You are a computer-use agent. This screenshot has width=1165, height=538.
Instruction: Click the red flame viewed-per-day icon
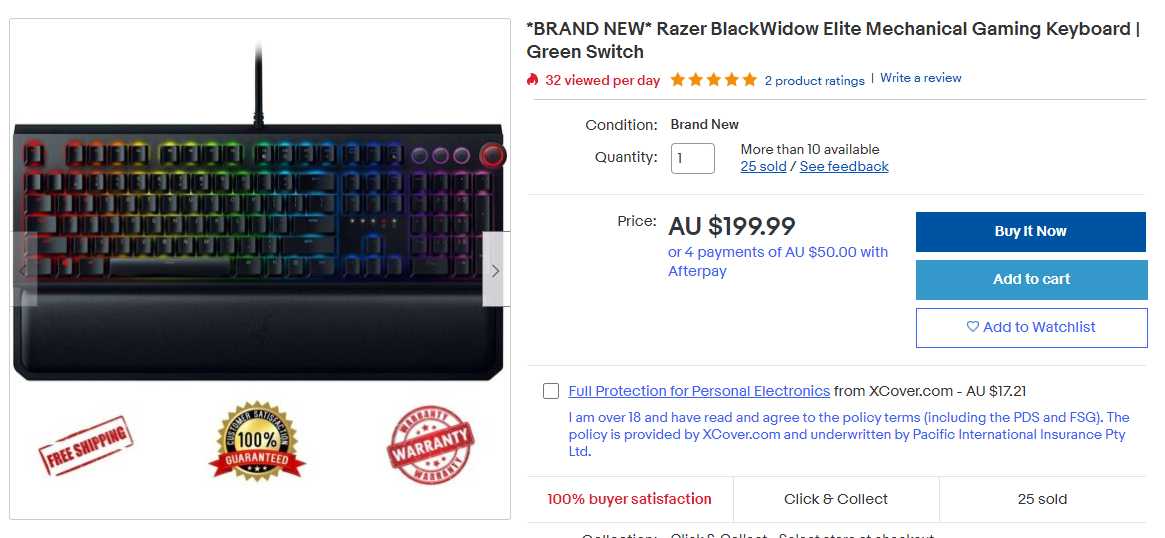pyautogui.click(x=533, y=80)
